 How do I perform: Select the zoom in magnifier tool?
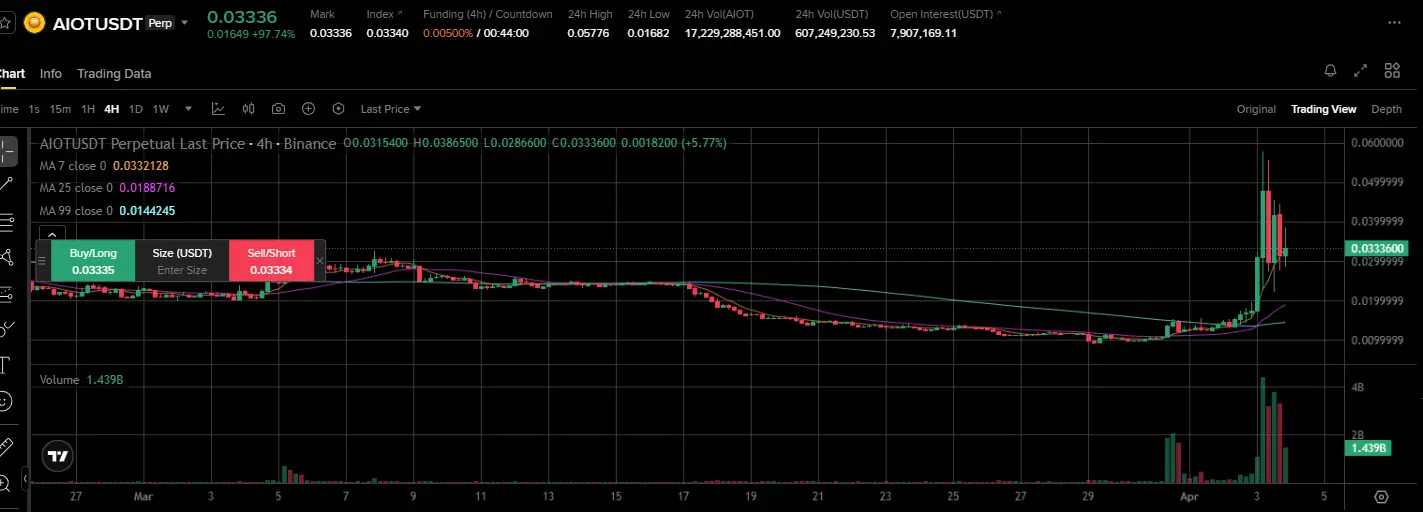6,482
